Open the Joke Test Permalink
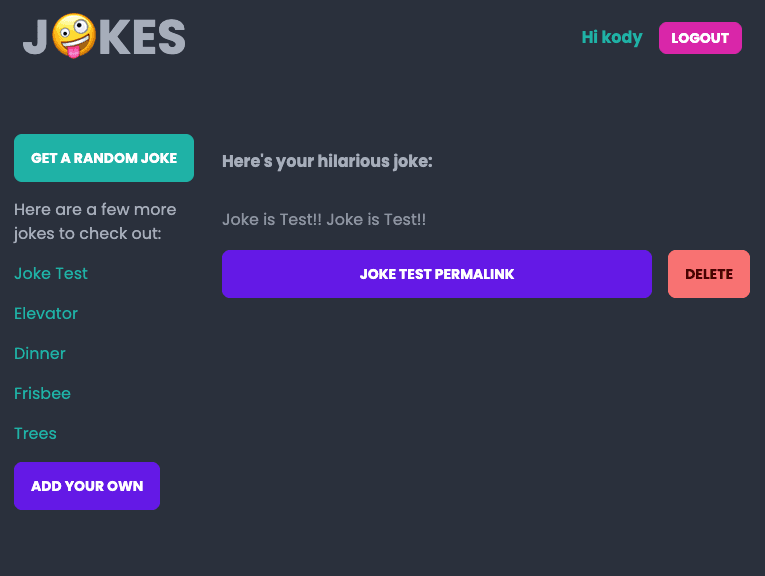The image size is (765, 576). pyautogui.click(x=437, y=274)
